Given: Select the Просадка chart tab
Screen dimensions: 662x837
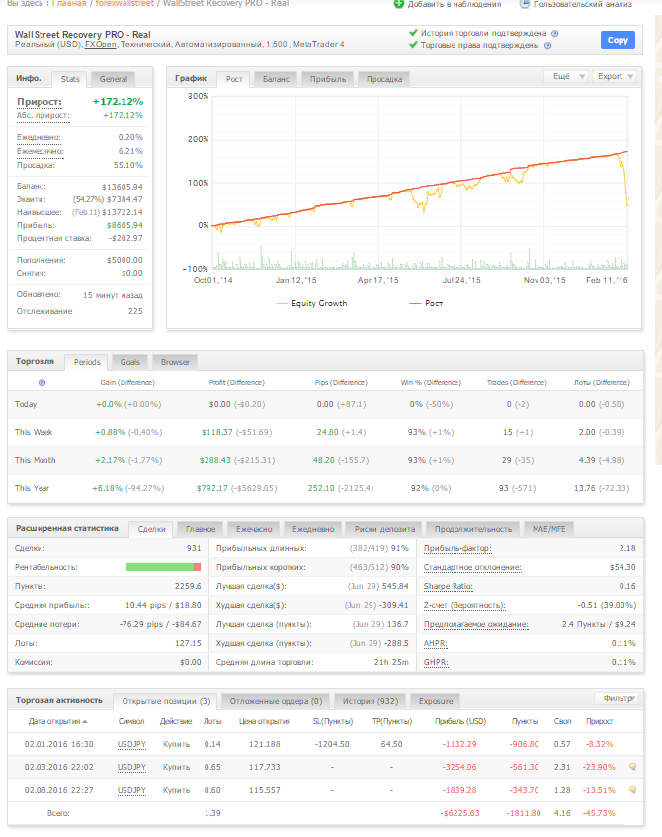Looking at the screenshot, I should click(384, 79).
